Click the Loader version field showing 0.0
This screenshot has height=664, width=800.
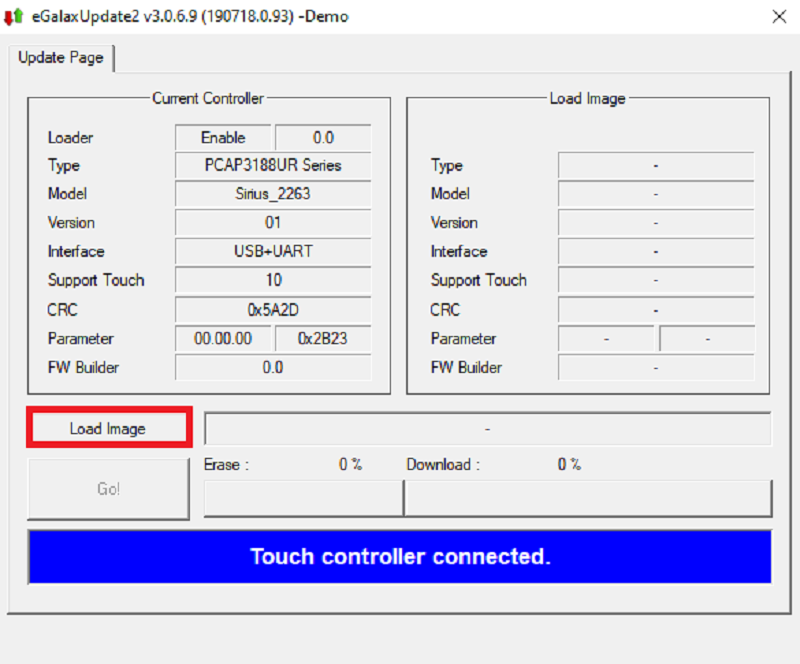(322, 138)
